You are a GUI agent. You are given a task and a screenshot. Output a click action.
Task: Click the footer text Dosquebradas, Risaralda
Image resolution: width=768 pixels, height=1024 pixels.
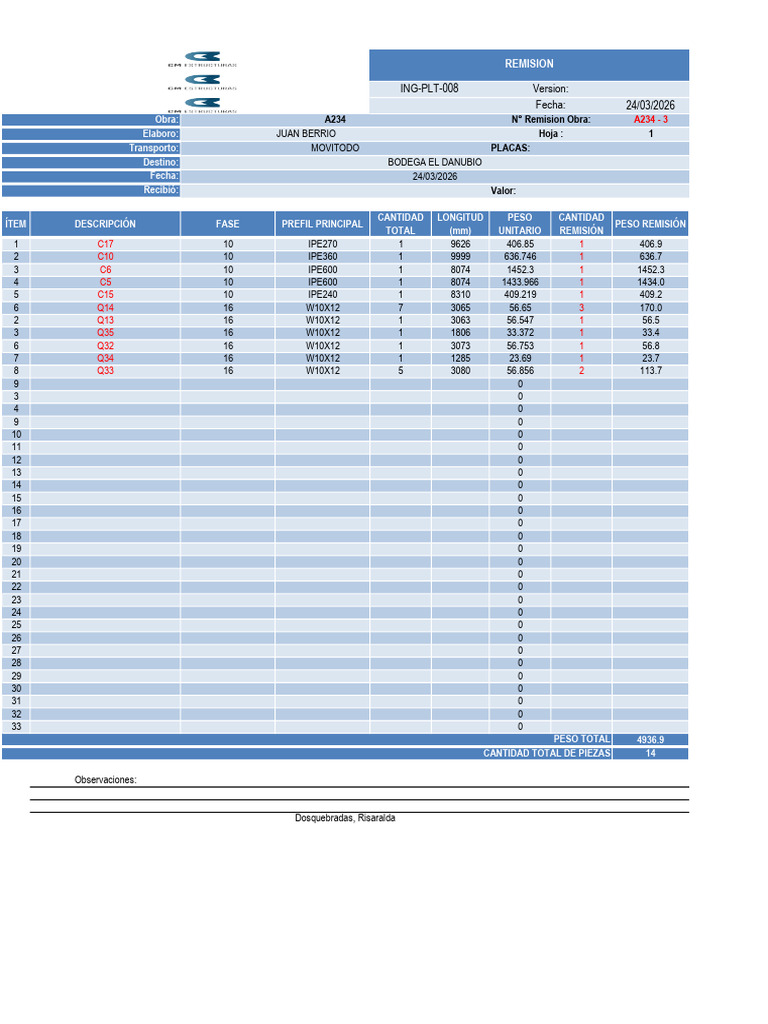pos(345,818)
